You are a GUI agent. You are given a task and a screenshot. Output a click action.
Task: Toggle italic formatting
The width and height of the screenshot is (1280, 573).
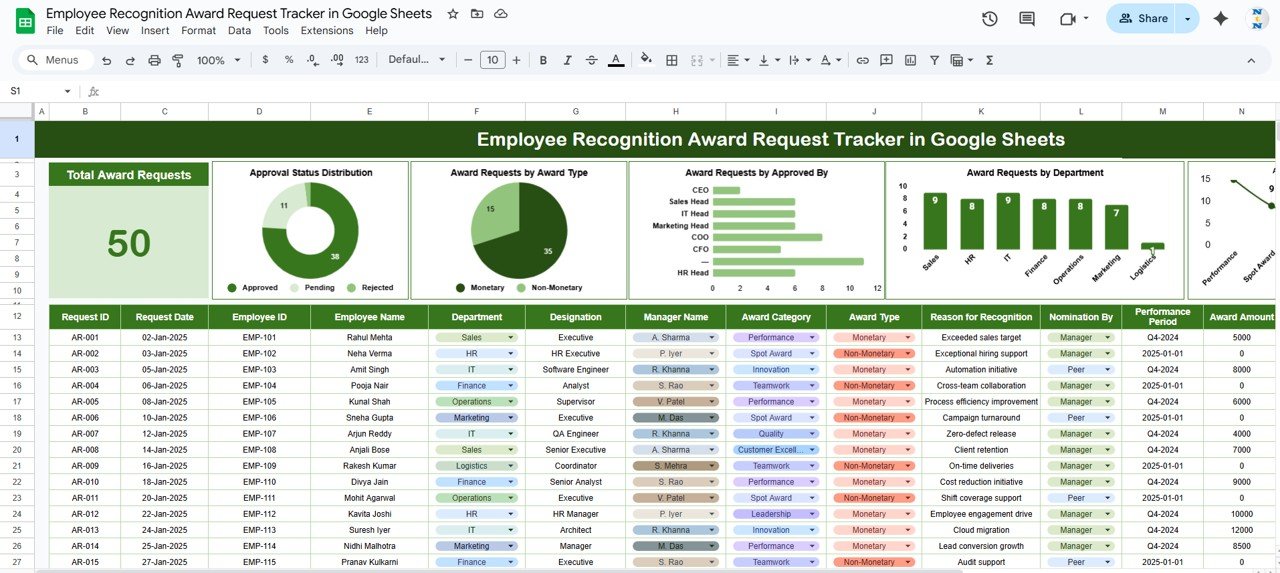click(567, 60)
